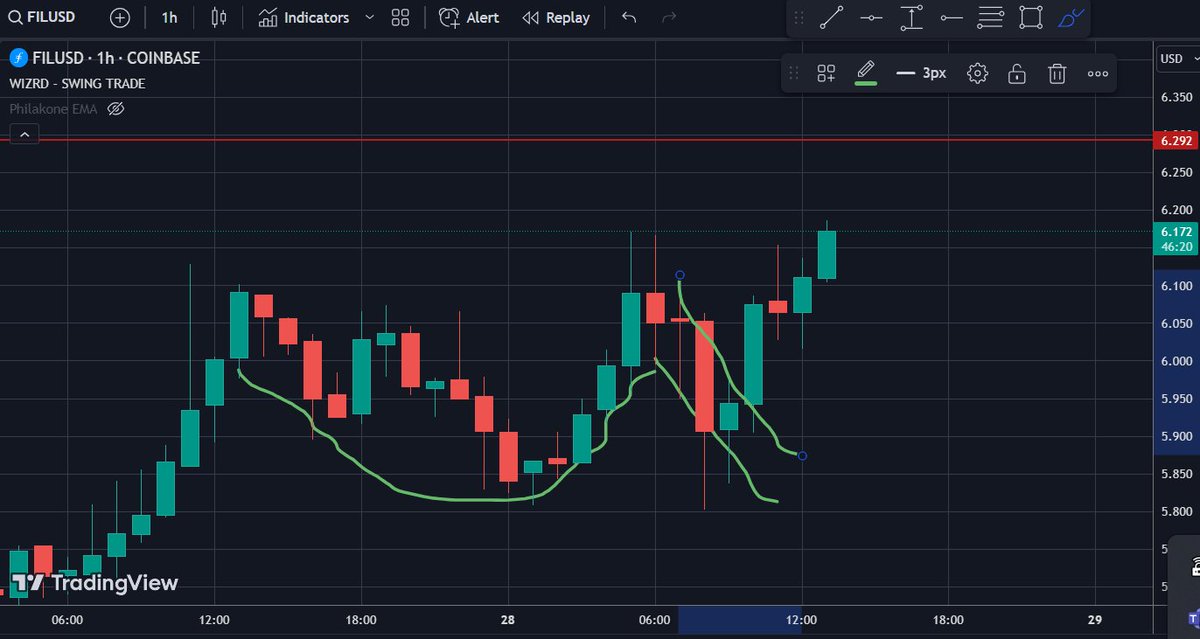Collapse the chart legend with chevron
1200x639 pixels.
(x=23, y=133)
